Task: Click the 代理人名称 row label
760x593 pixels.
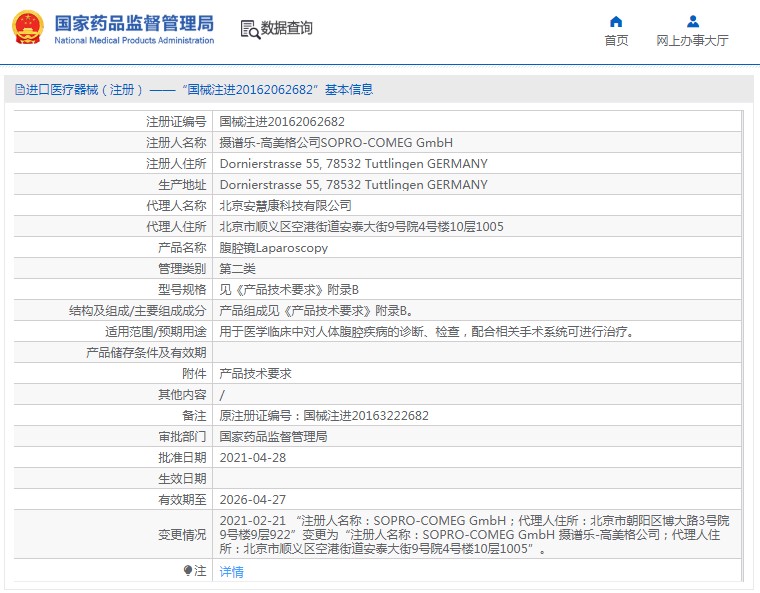Action: [x=176, y=206]
